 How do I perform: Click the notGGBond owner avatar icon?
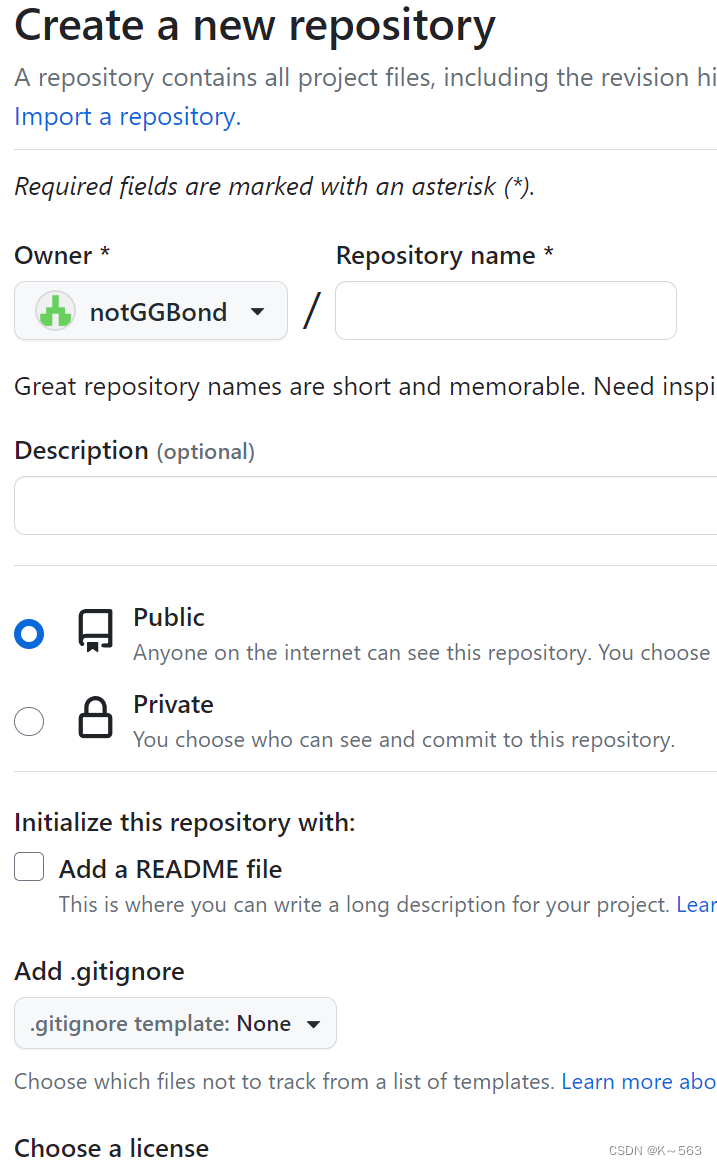(55, 311)
